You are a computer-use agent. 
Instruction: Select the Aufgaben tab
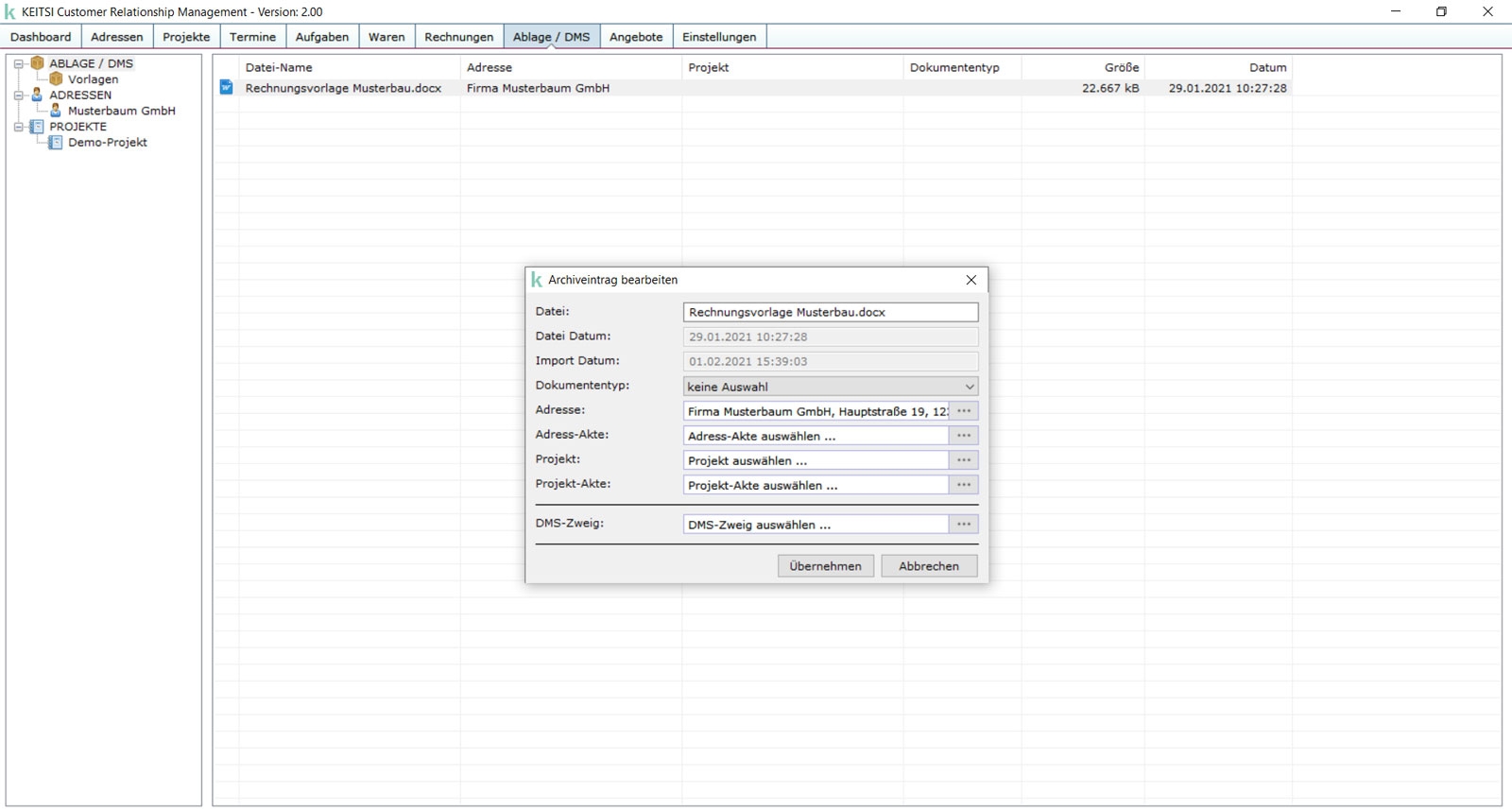322,37
